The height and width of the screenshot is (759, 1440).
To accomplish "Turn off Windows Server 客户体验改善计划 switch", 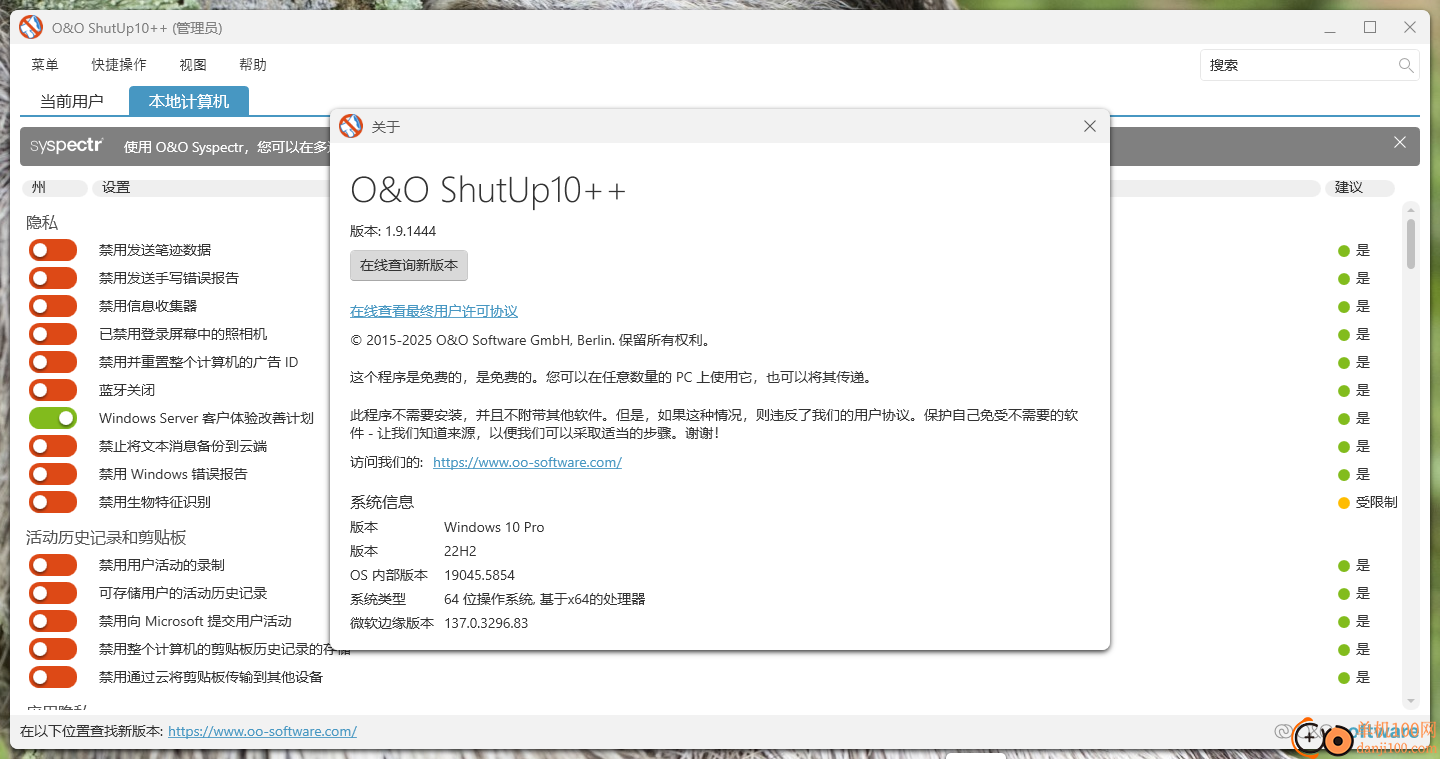I will click(53, 418).
